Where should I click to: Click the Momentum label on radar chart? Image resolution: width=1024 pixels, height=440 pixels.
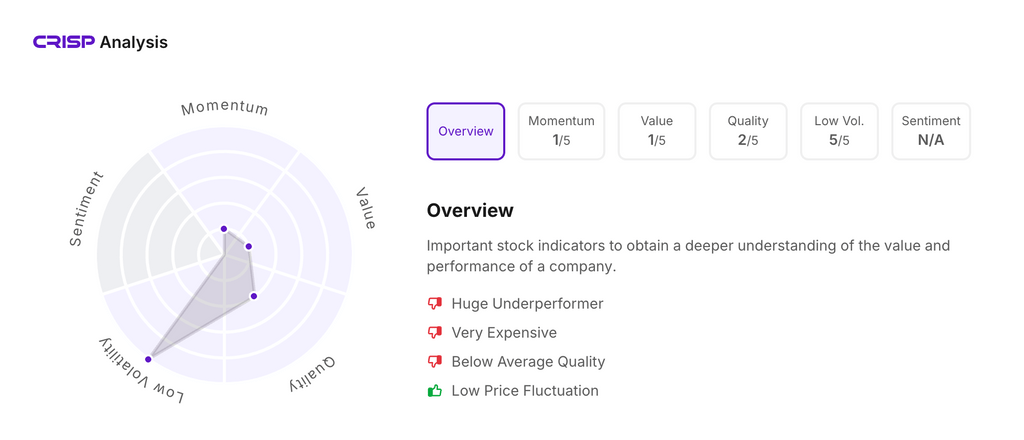pos(225,108)
